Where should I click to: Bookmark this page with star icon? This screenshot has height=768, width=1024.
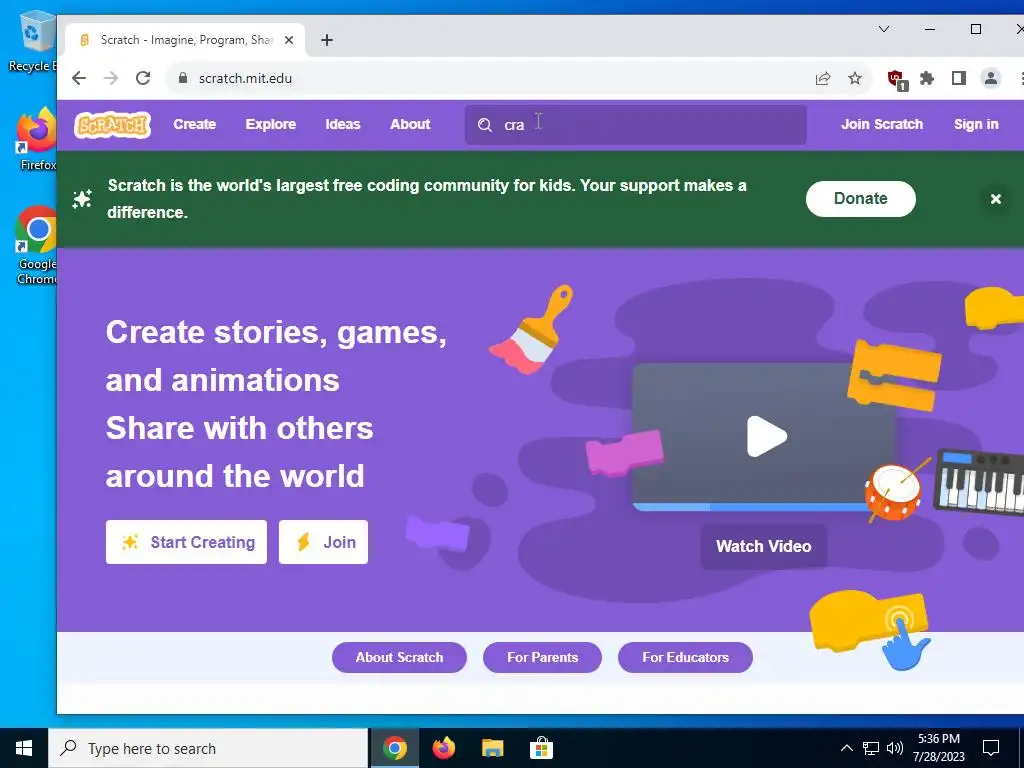pyautogui.click(x=855, y=78)
